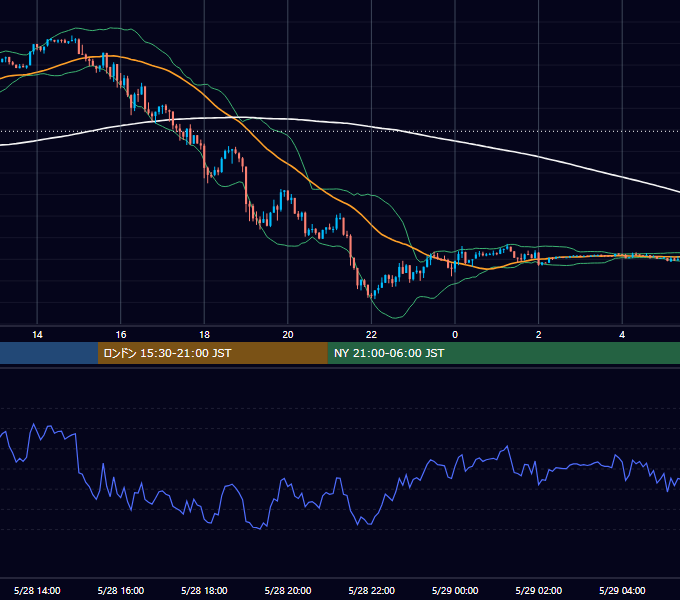Viewport: 680px width, 600px height.
Task: Click the 5/29 04:00 time label
Action: (x=622, y=590)
